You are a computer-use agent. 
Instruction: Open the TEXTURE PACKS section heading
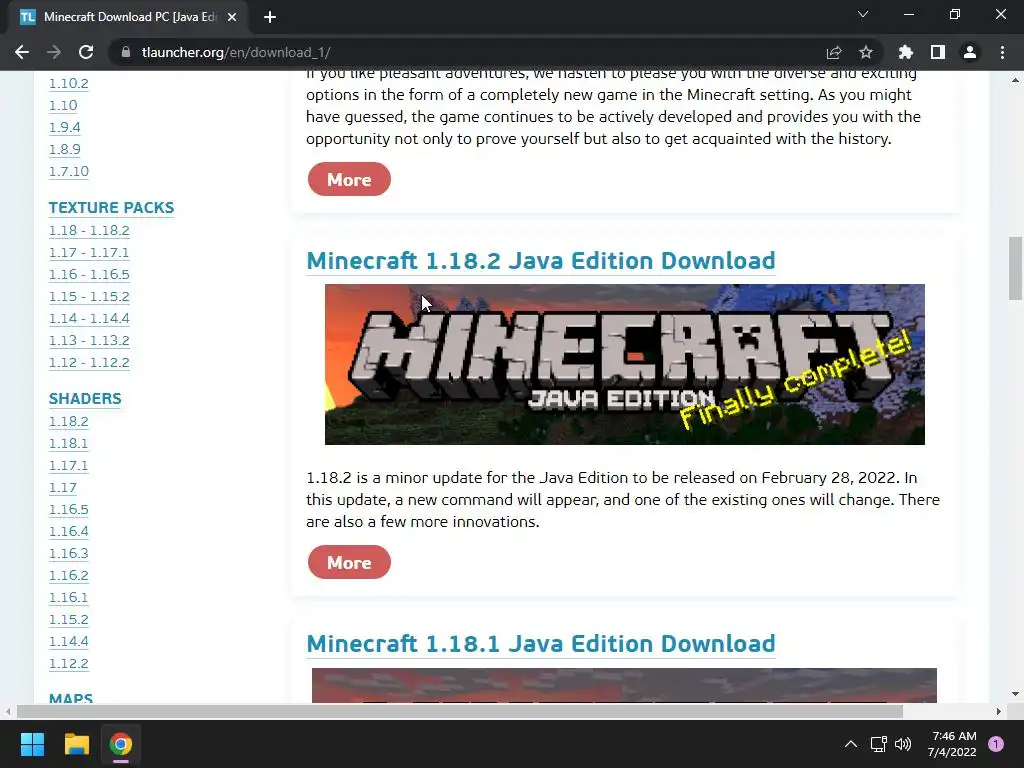pos(112,208)
